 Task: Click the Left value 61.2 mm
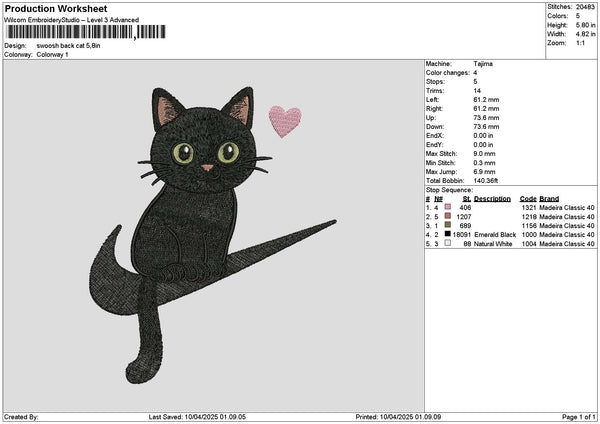486,100
